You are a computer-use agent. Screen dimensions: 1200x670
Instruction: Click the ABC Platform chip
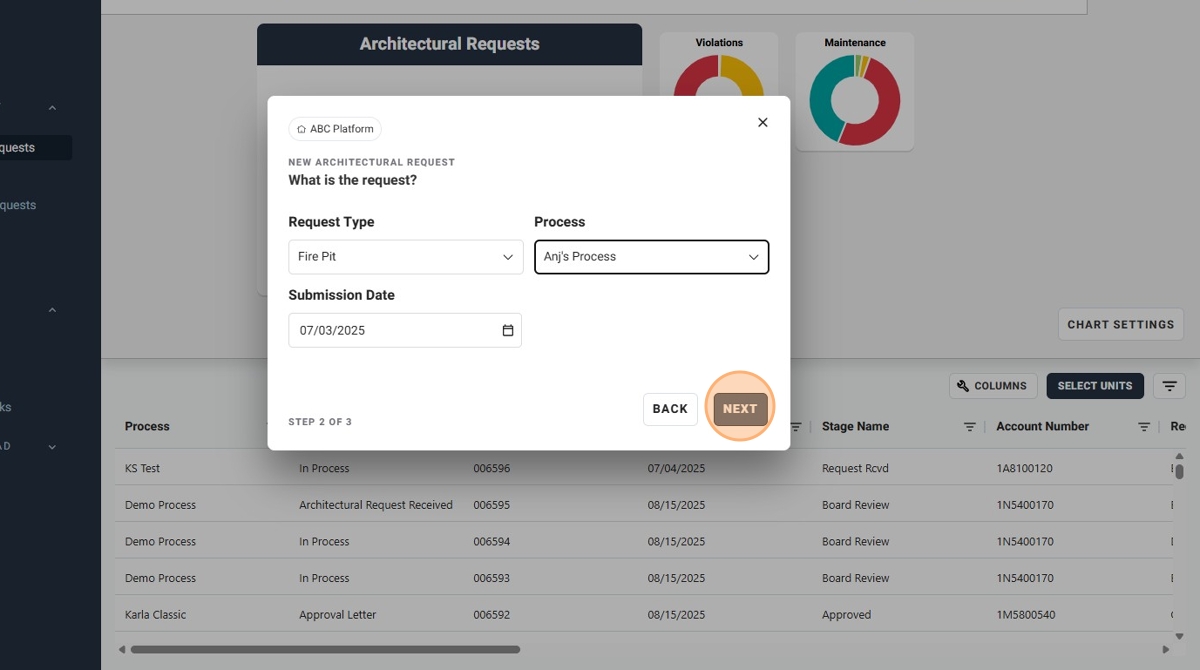[335, 129]
